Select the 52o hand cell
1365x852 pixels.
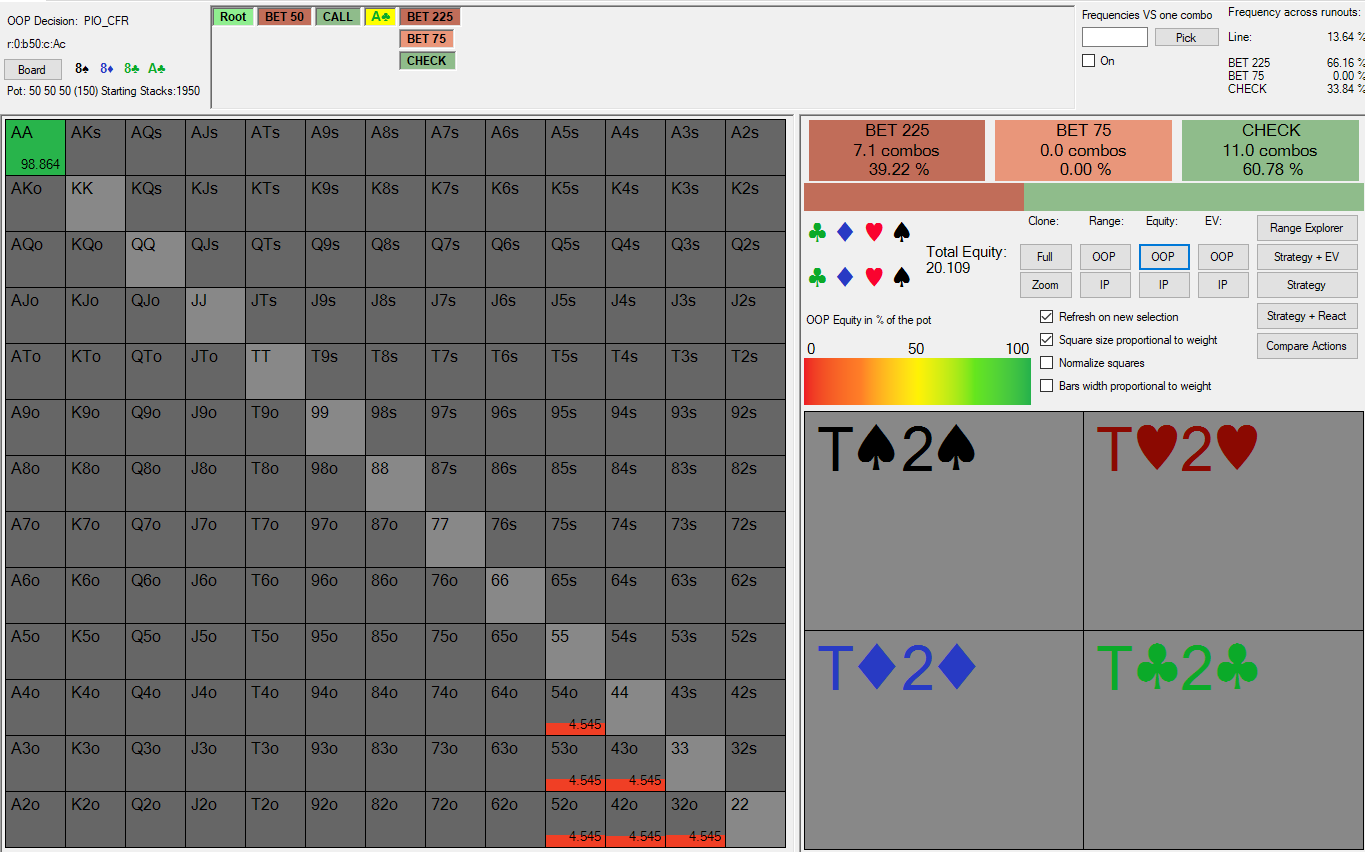point(575,819)
